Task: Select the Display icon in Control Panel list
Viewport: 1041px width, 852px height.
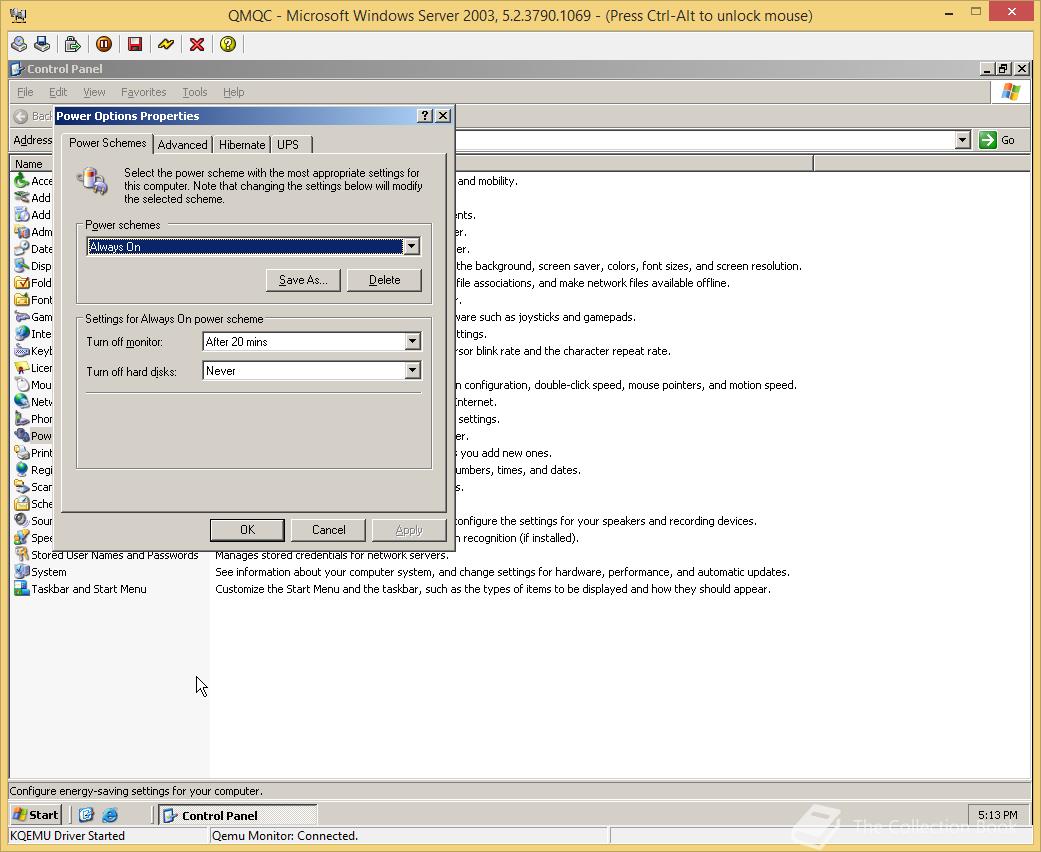Action: 22,266
